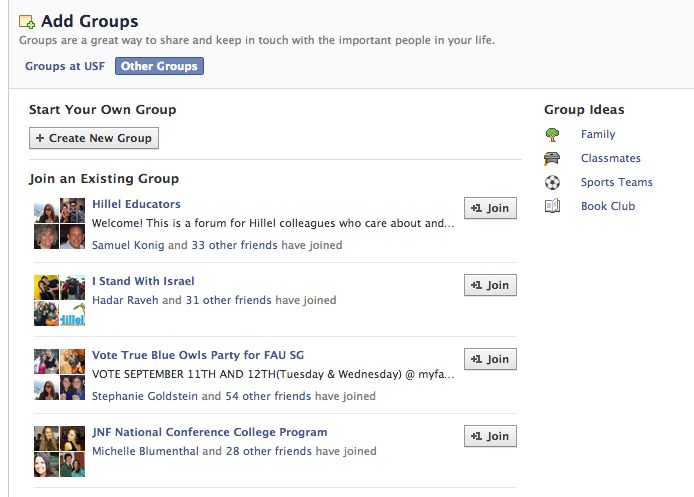Image resolution: width=694 pixels, height=497 pixels.
Task: Open Michelle Blumenthal's profile link
Action: (145, 451)
